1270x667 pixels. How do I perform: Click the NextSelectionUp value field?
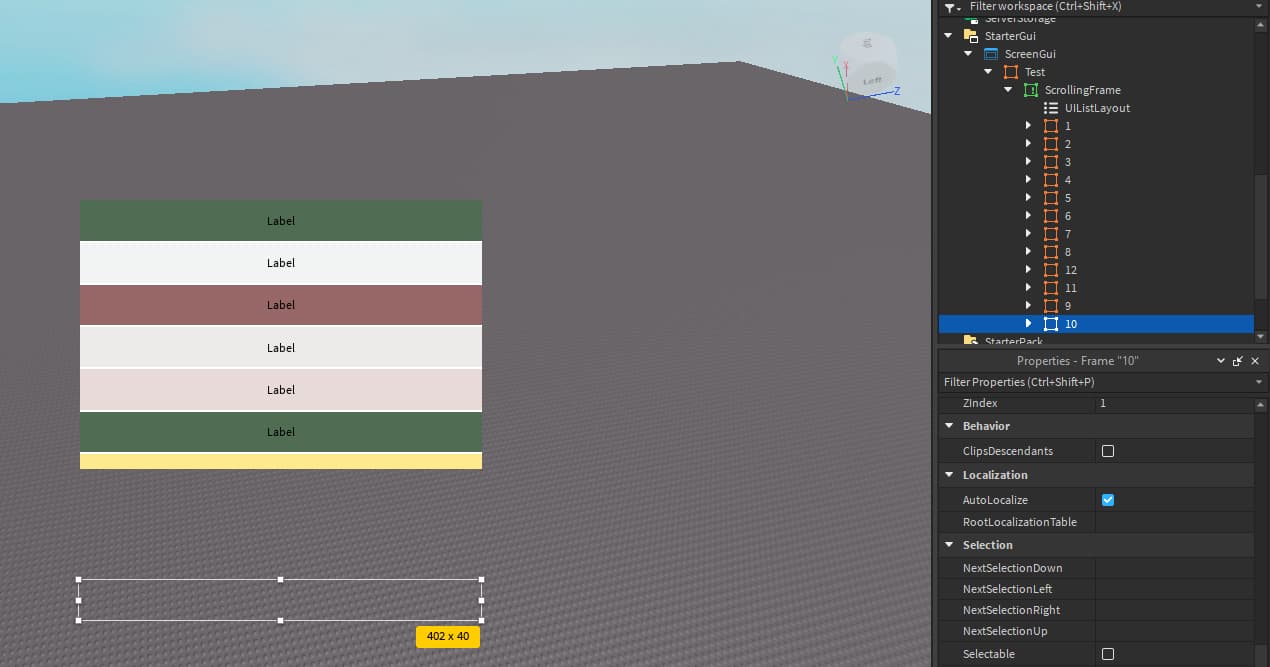pos(1174,631)
